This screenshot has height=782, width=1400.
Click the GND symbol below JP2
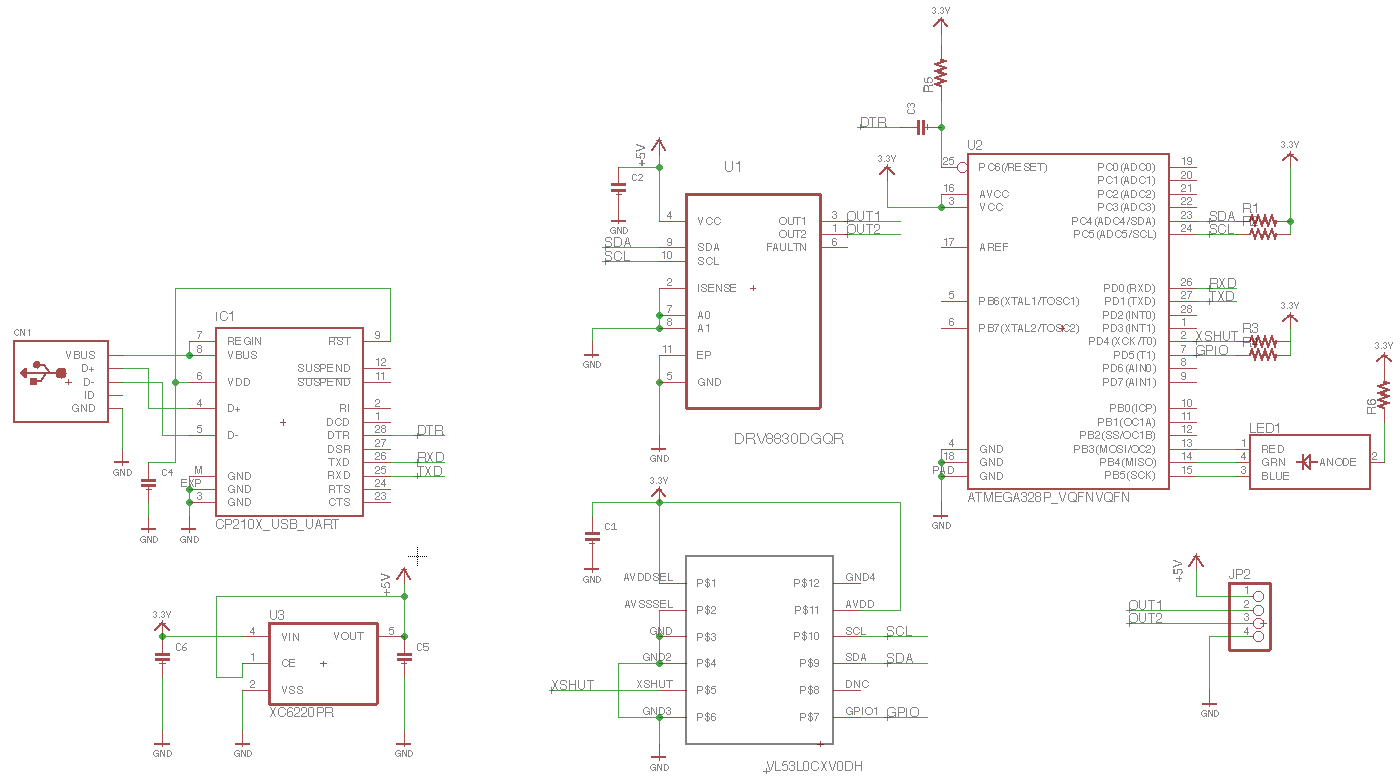(1210, 708)
